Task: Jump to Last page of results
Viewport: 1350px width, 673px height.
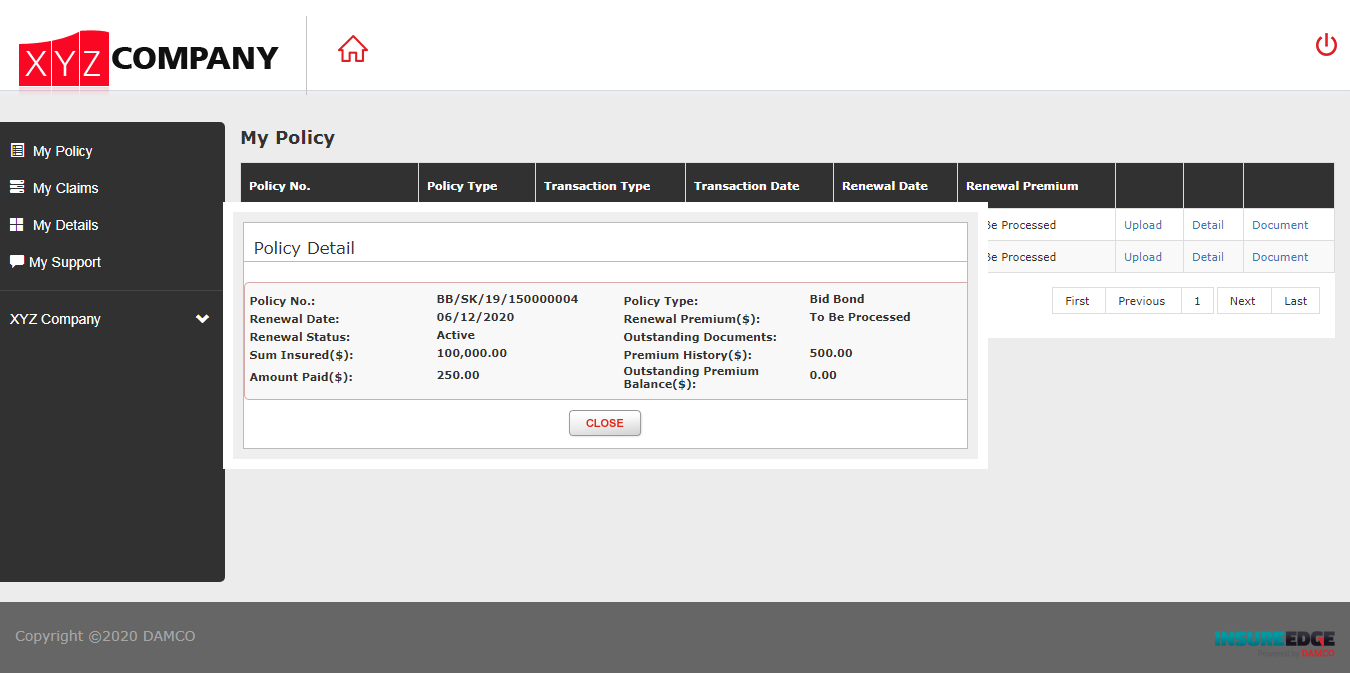Action: [x=1296, y=301]
